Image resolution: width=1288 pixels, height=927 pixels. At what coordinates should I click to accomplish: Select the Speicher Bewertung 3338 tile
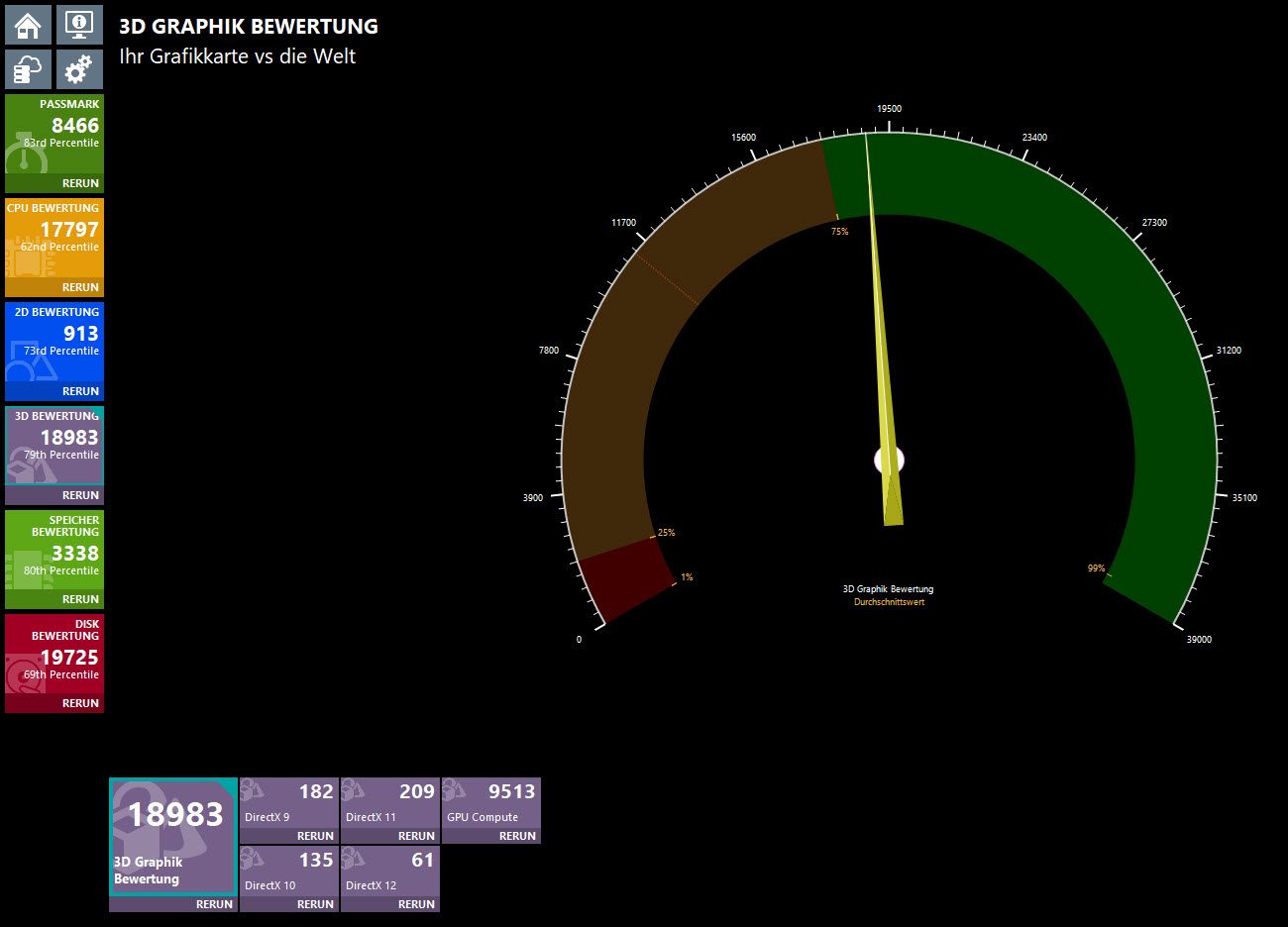click(54, 551)
